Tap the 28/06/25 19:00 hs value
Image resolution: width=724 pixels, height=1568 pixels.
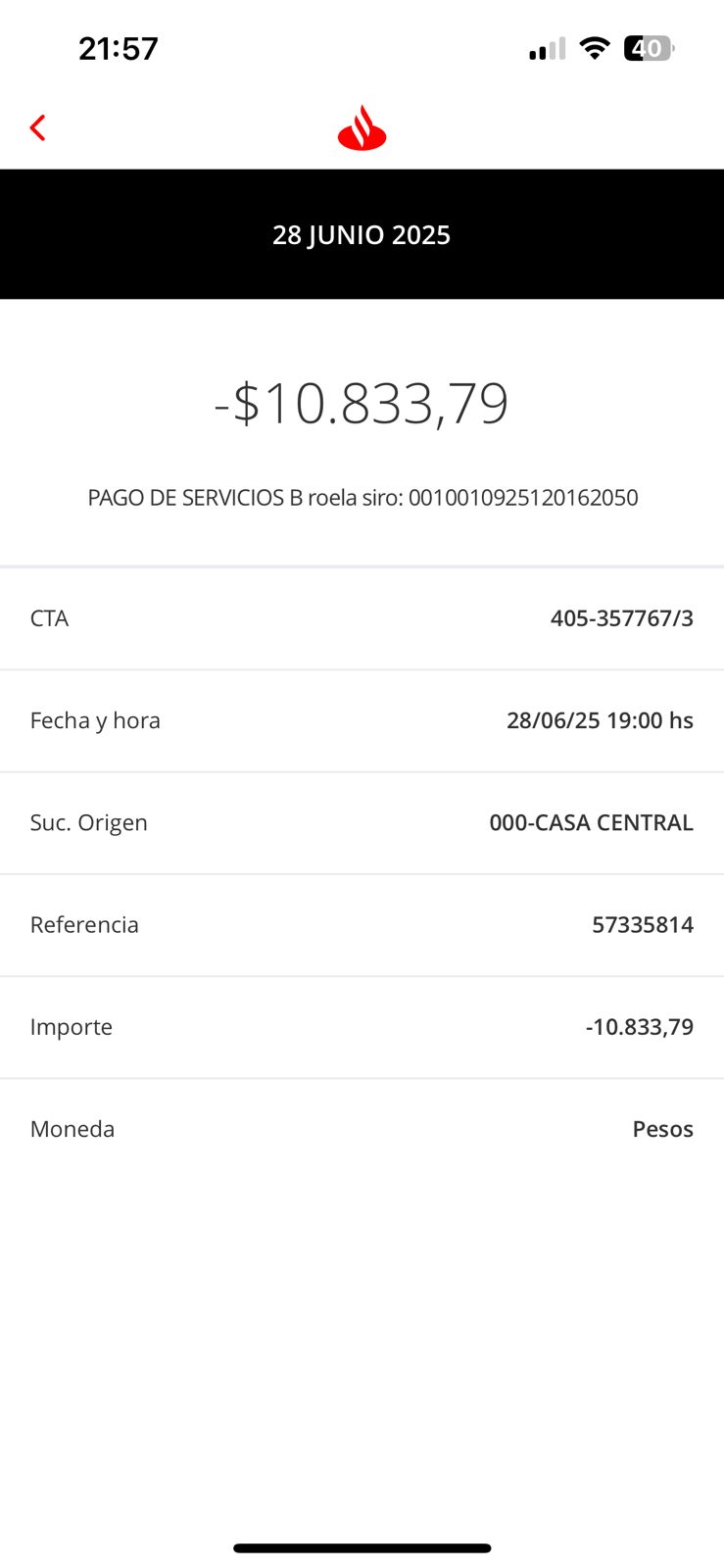click(600, 720)
